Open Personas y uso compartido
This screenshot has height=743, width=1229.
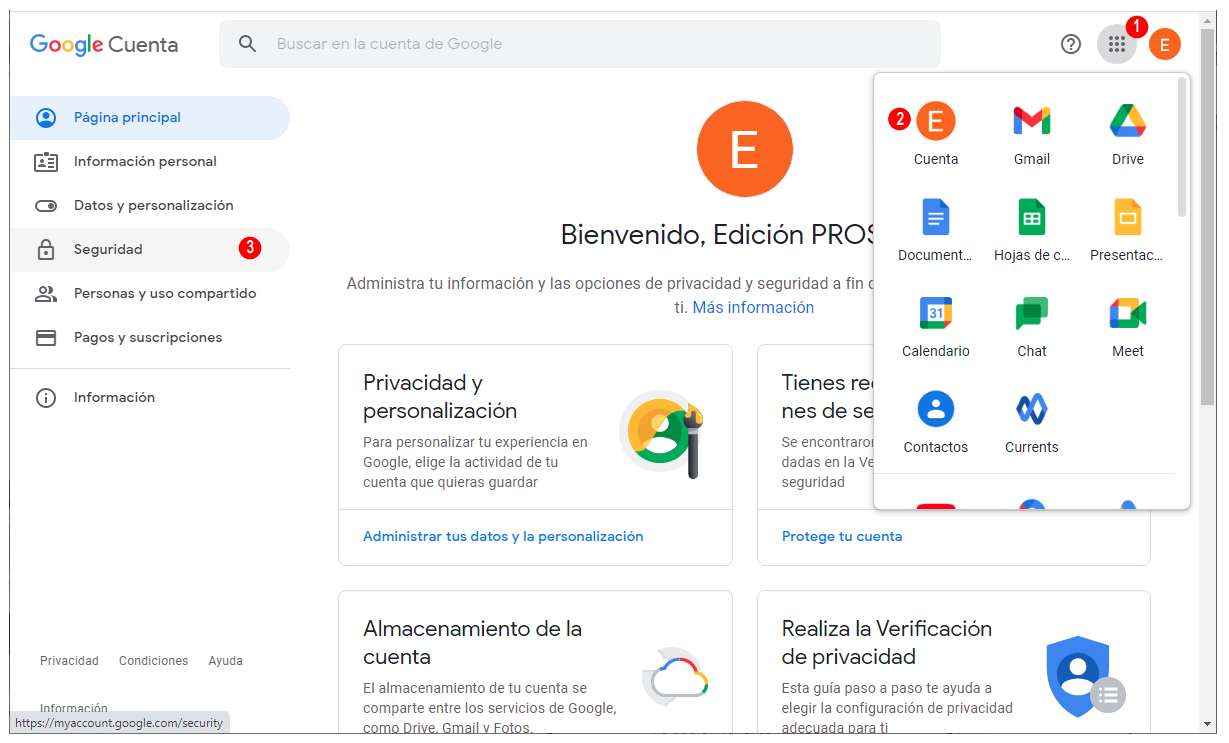[x=150, y=294]
